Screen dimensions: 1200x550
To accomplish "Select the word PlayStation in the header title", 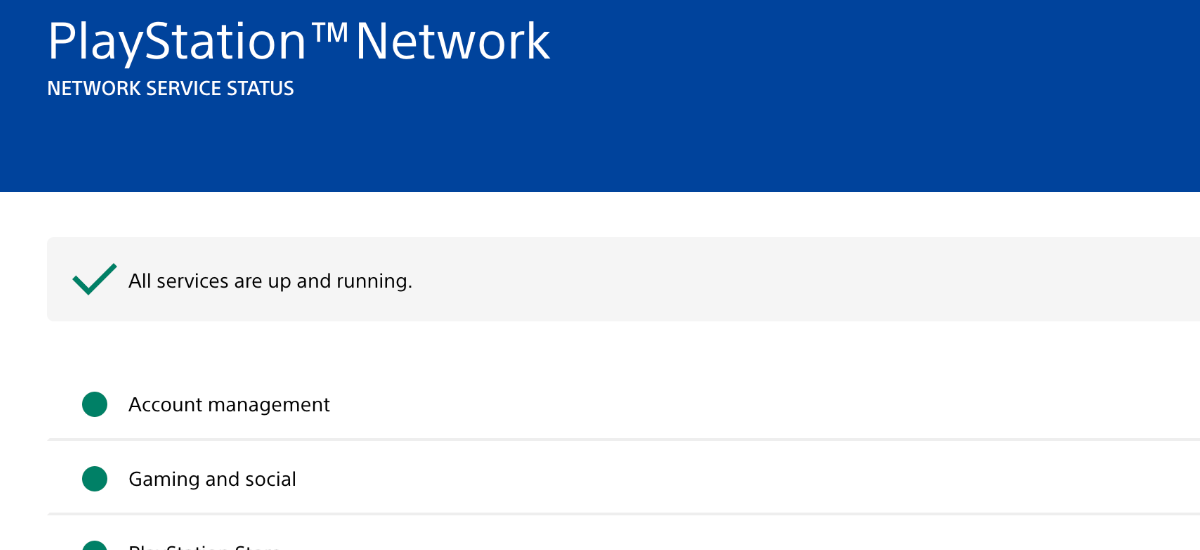I will [x=176, y=42].
